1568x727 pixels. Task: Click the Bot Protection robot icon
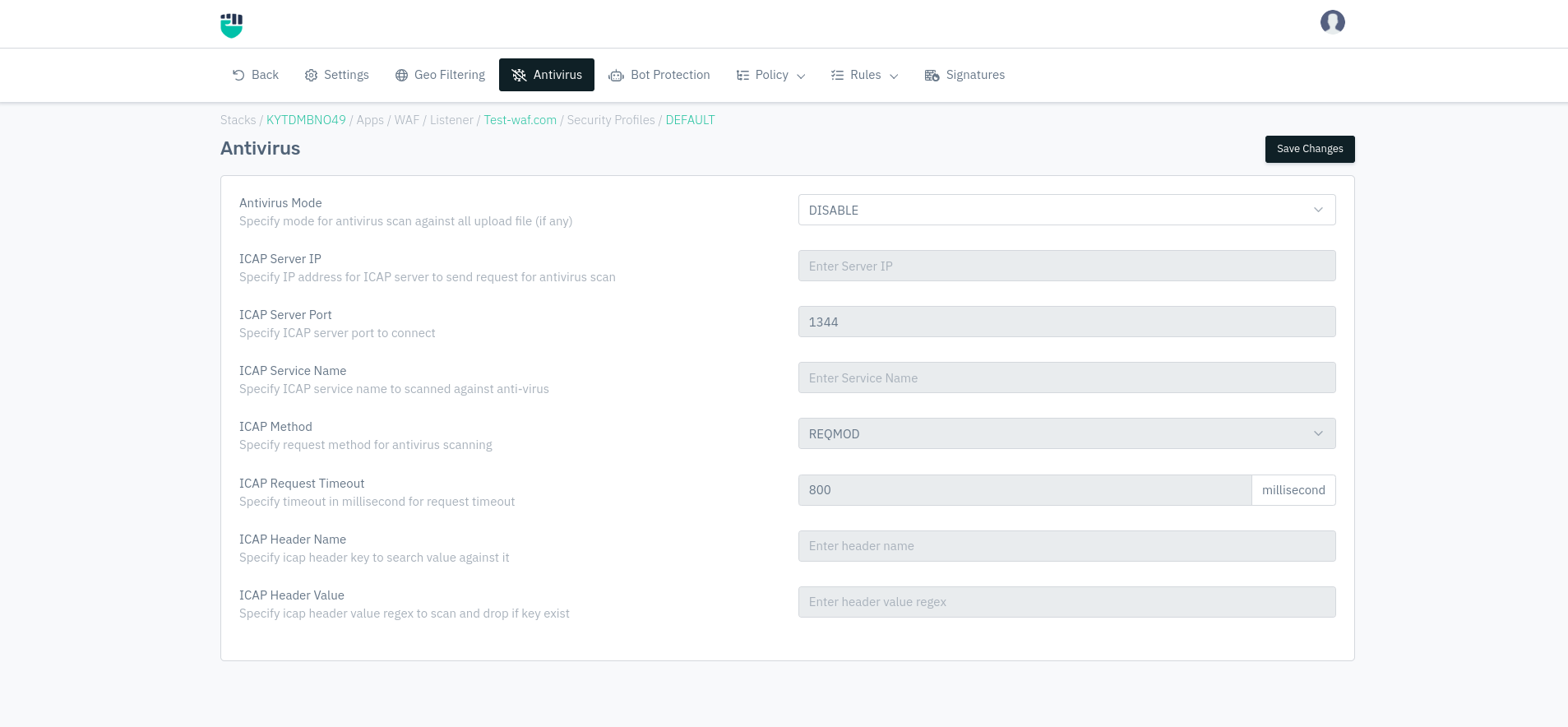click(616, 76)
